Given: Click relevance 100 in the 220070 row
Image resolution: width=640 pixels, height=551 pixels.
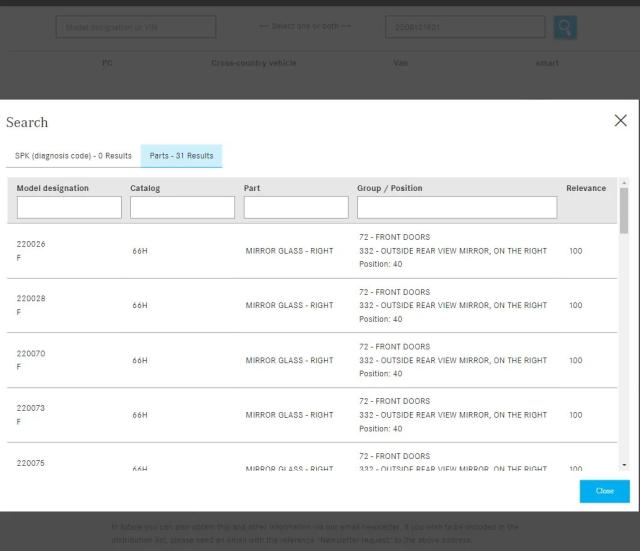Looking at the screenshot, I should pos(576,360).
